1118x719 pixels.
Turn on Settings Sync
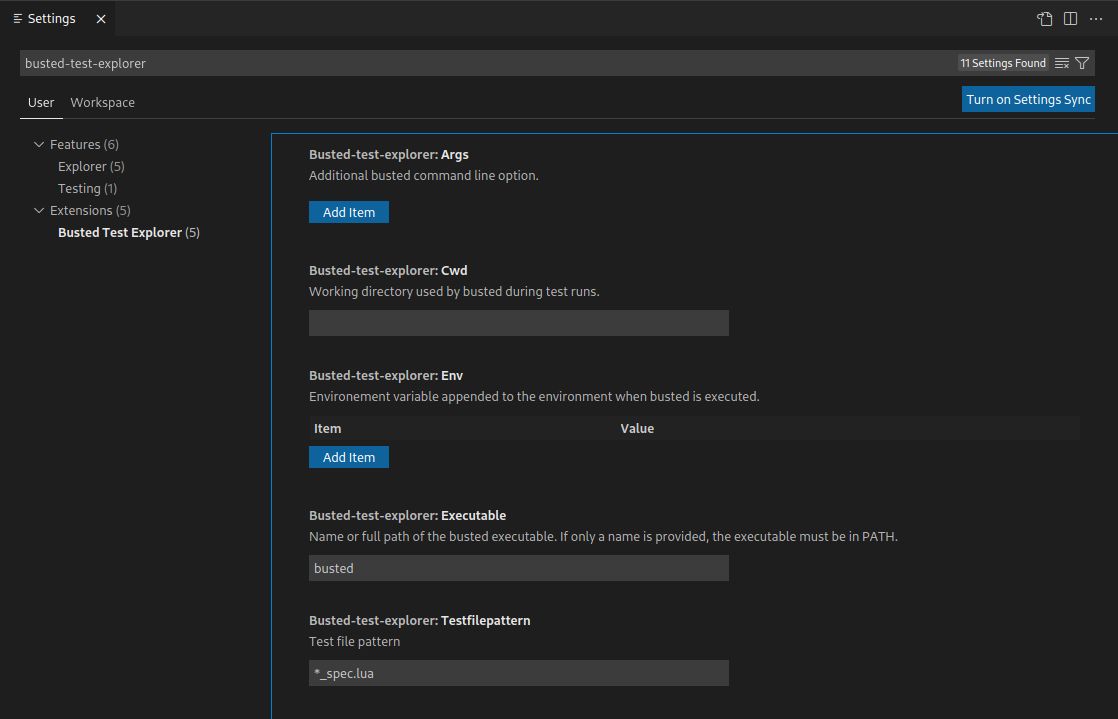tap(1028, 99)
